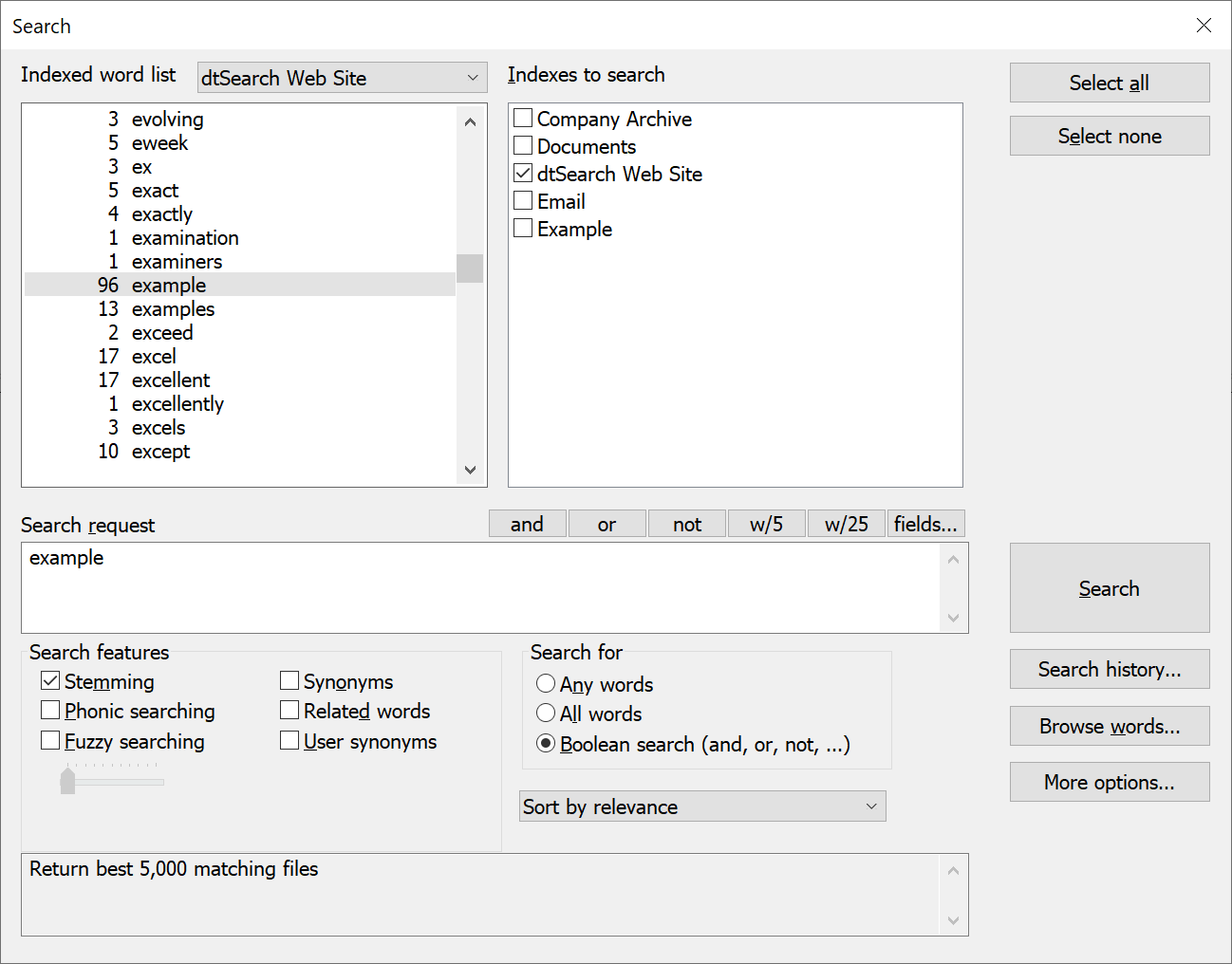Screen dimensions: 1232x964
Task: Check the Email index
Action: [x=523, y=201]
